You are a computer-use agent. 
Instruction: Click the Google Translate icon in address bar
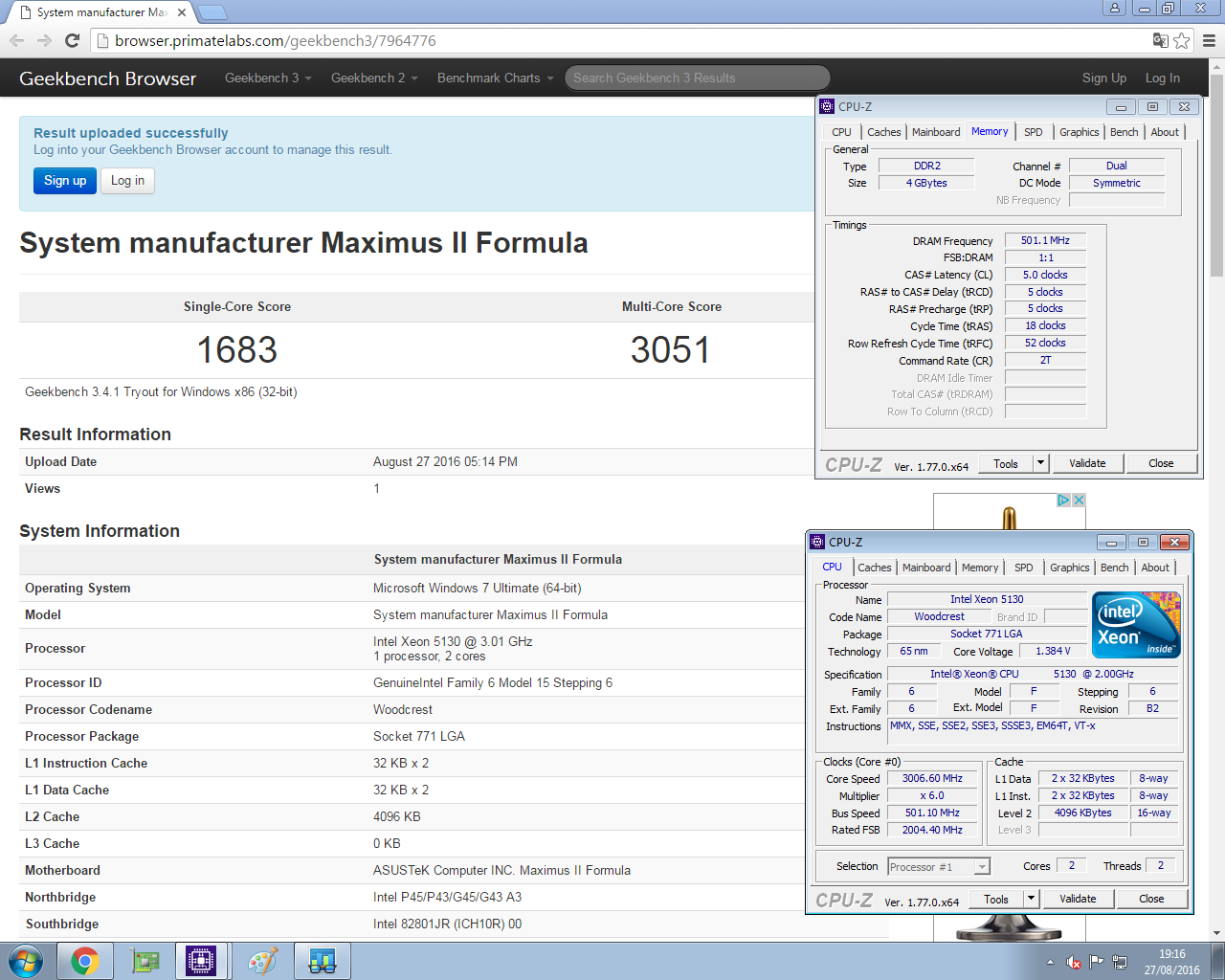1160,40
